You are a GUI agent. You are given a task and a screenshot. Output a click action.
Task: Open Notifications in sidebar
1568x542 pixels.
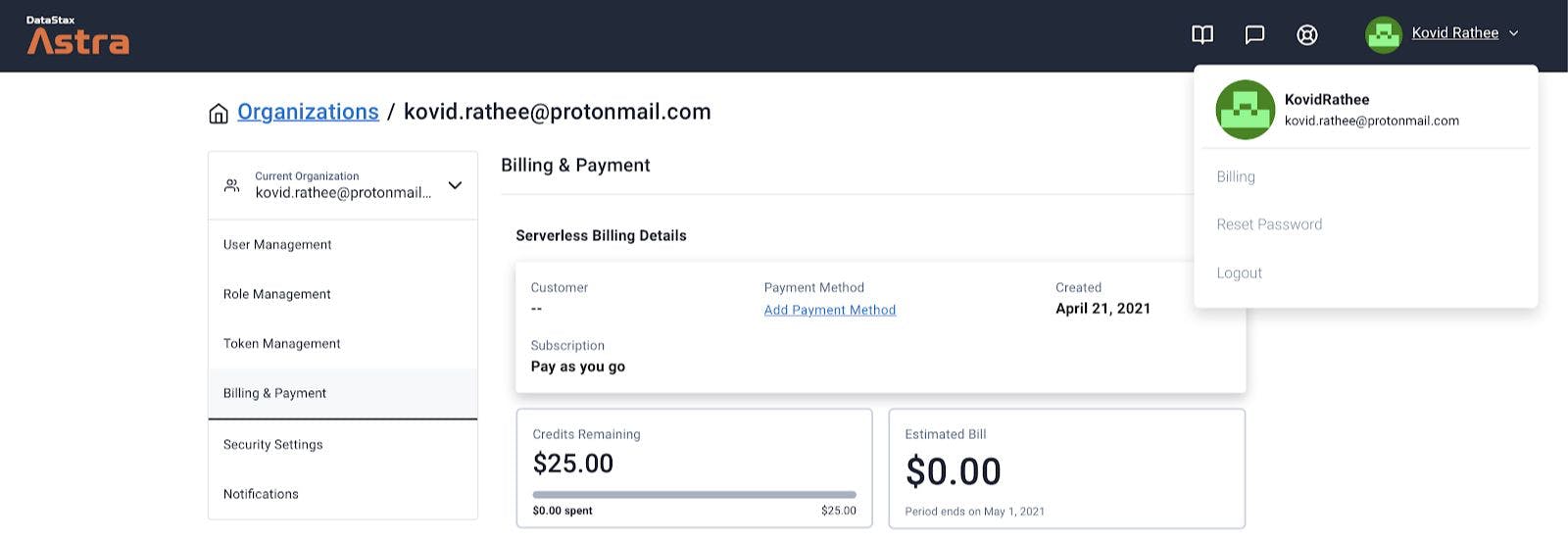click(261, 494)
